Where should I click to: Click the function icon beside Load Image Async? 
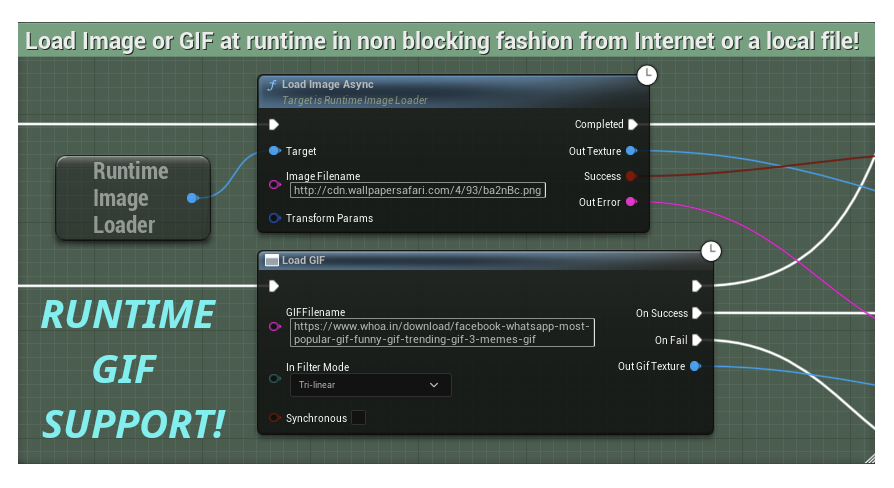click(x=272, y=84)
